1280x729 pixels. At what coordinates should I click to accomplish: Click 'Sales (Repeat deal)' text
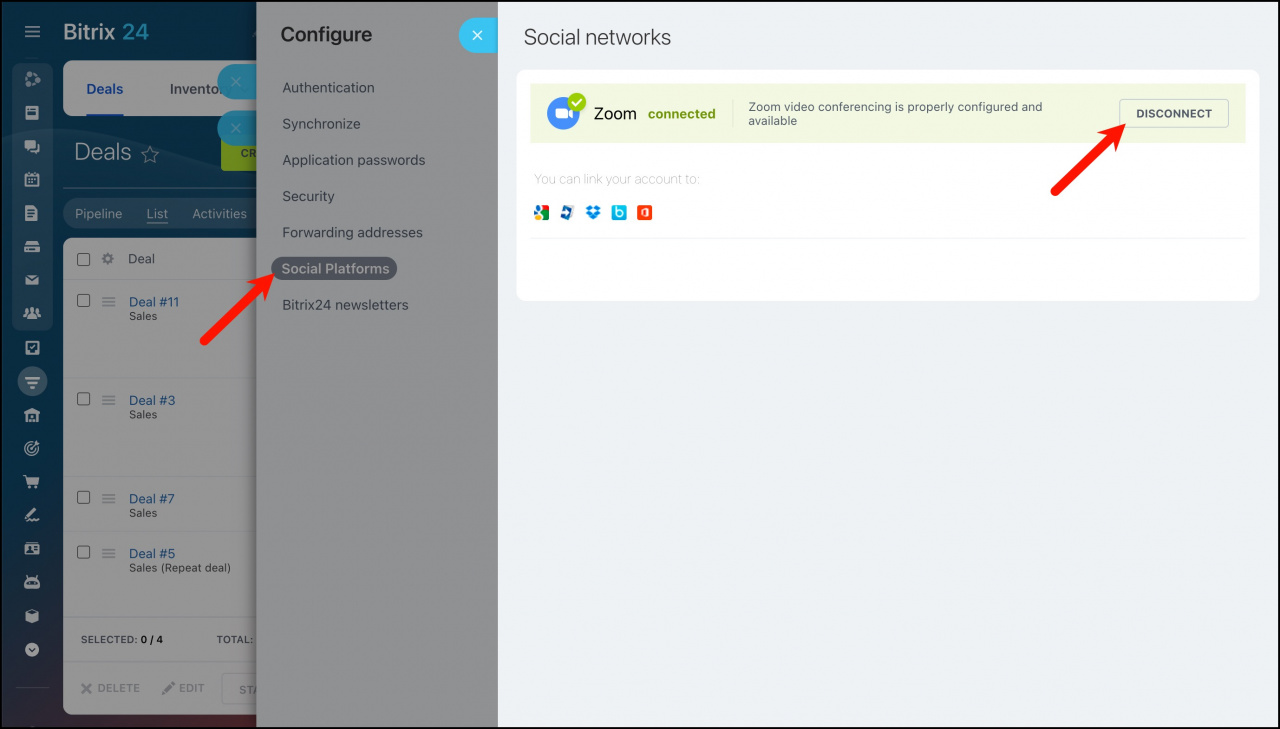coord(180,568)
